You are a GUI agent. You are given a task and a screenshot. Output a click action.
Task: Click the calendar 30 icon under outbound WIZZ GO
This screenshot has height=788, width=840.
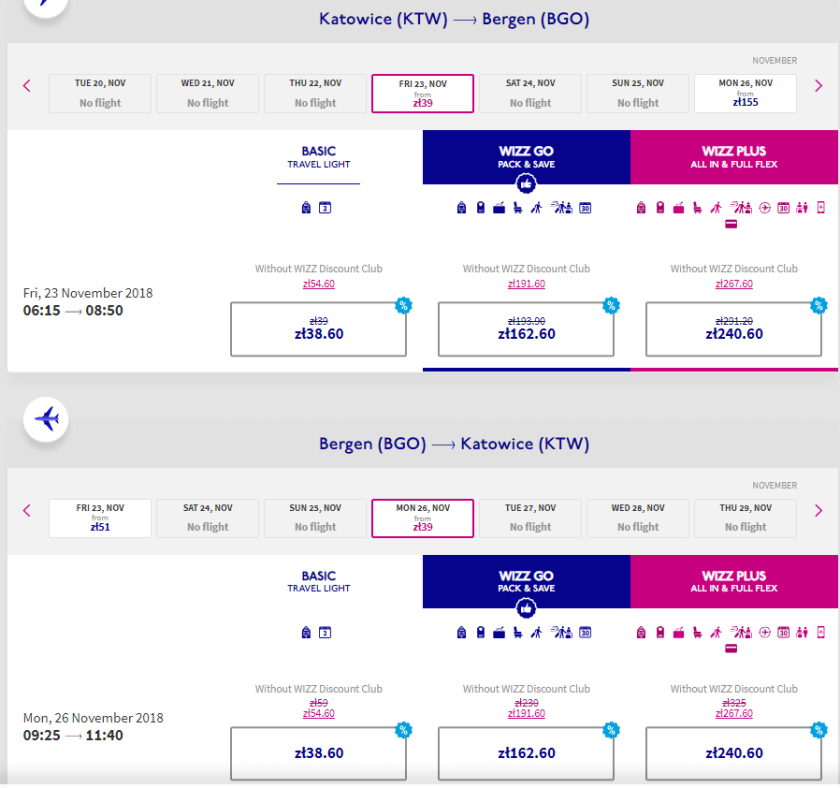586,208
